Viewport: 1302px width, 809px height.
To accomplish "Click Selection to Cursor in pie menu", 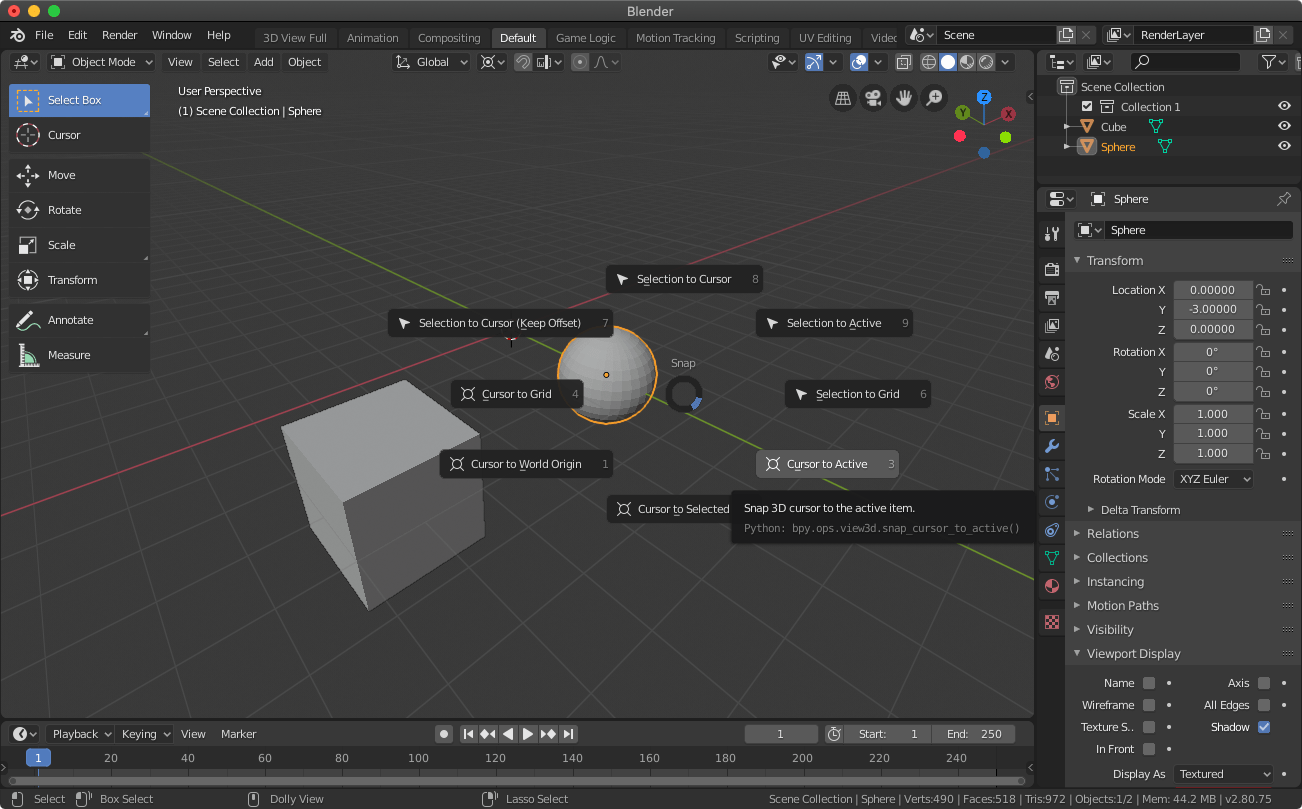I will (684, 279).
